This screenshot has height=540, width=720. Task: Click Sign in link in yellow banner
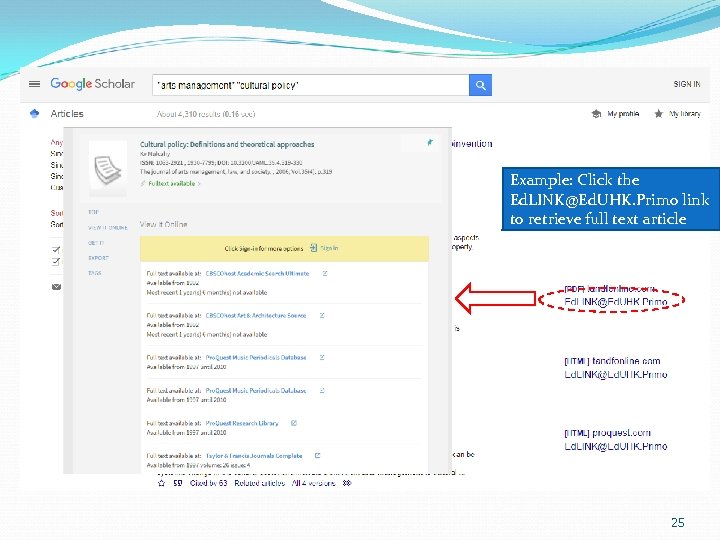click(x=329, y=248)
